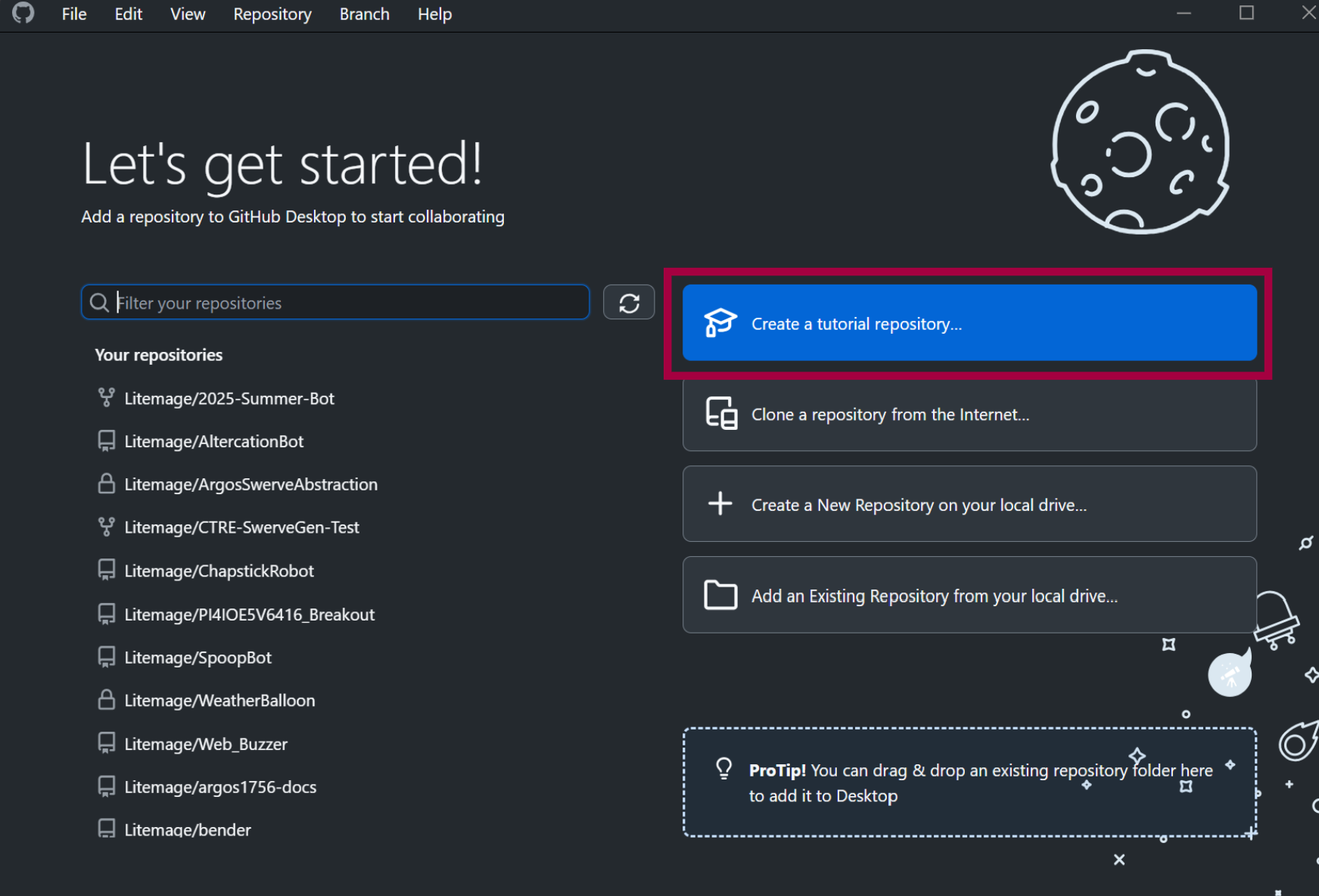Screen dimensions: 1319x896
Task: Select Litemage/AltercationBot from your repositories
Action: [x=213, y=441]
